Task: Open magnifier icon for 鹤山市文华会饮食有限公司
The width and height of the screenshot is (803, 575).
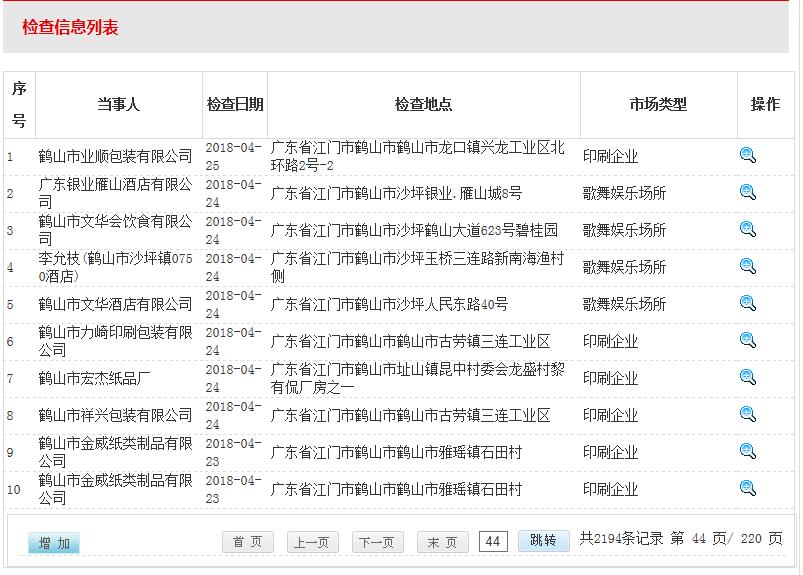Action: click(x=748, y=229)
